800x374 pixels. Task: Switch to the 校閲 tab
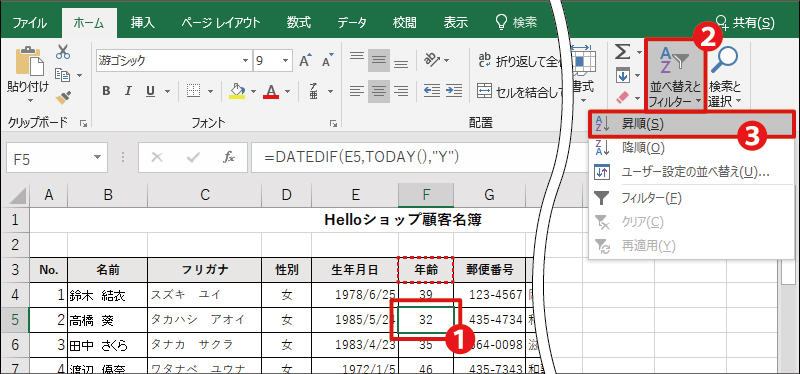coord(405,23)
